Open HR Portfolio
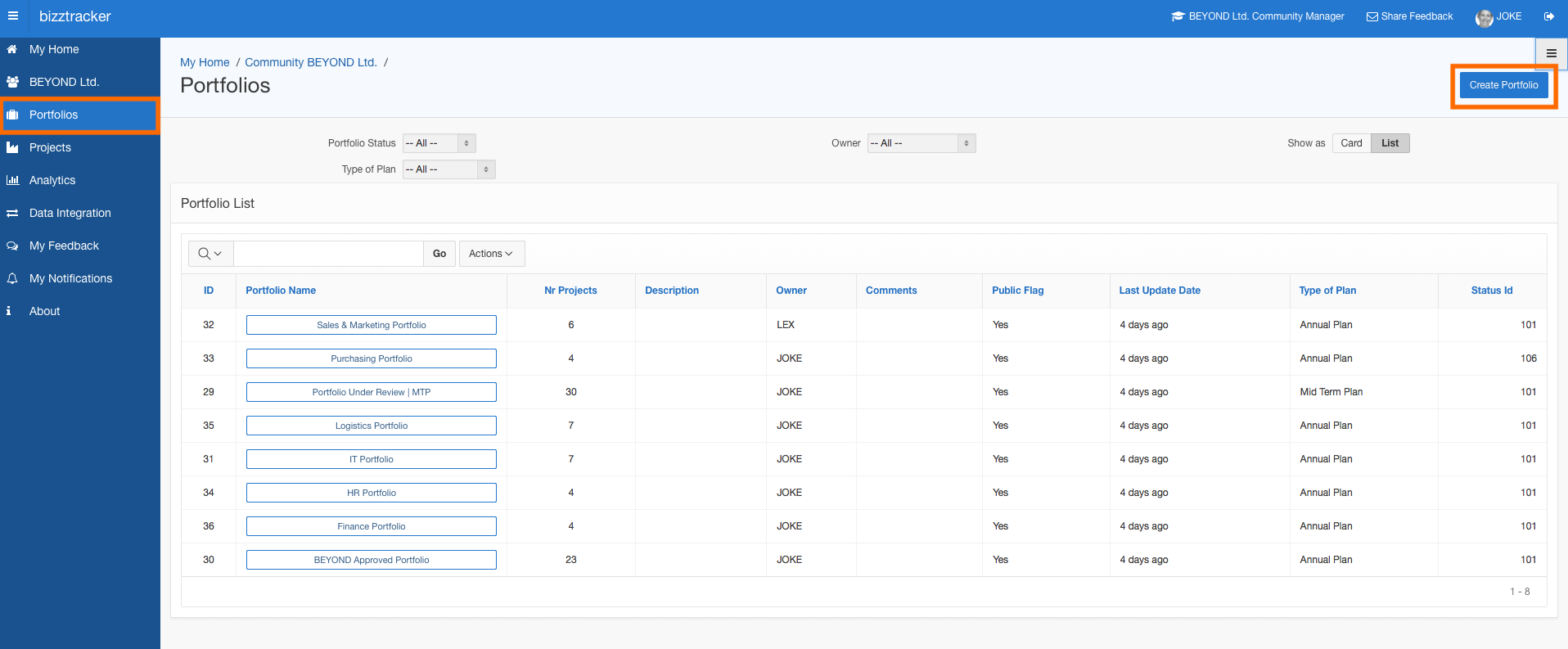This screenshot has height=649, width=1568. pos(372,493)
